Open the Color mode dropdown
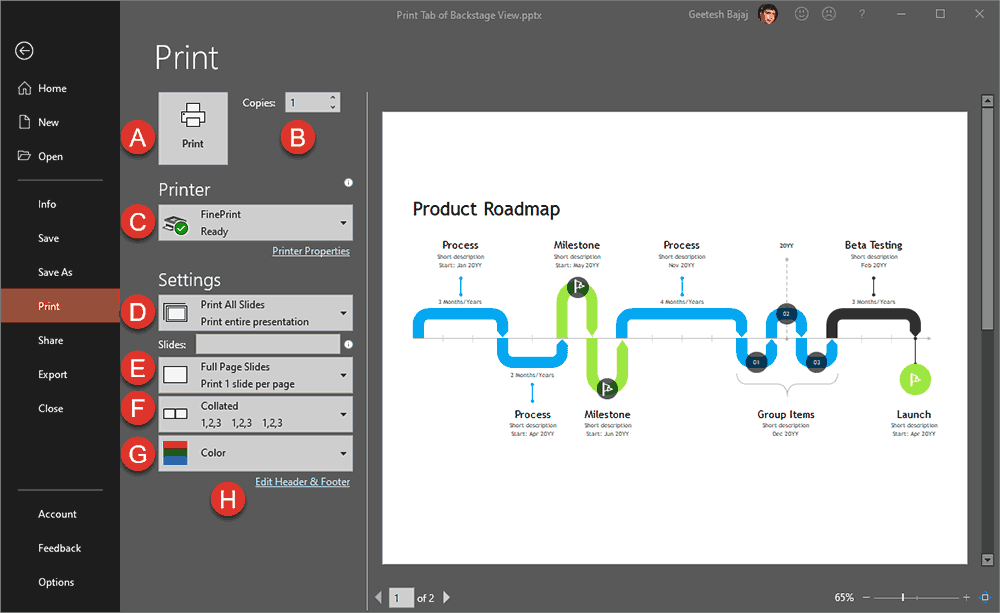 [255, 453]
